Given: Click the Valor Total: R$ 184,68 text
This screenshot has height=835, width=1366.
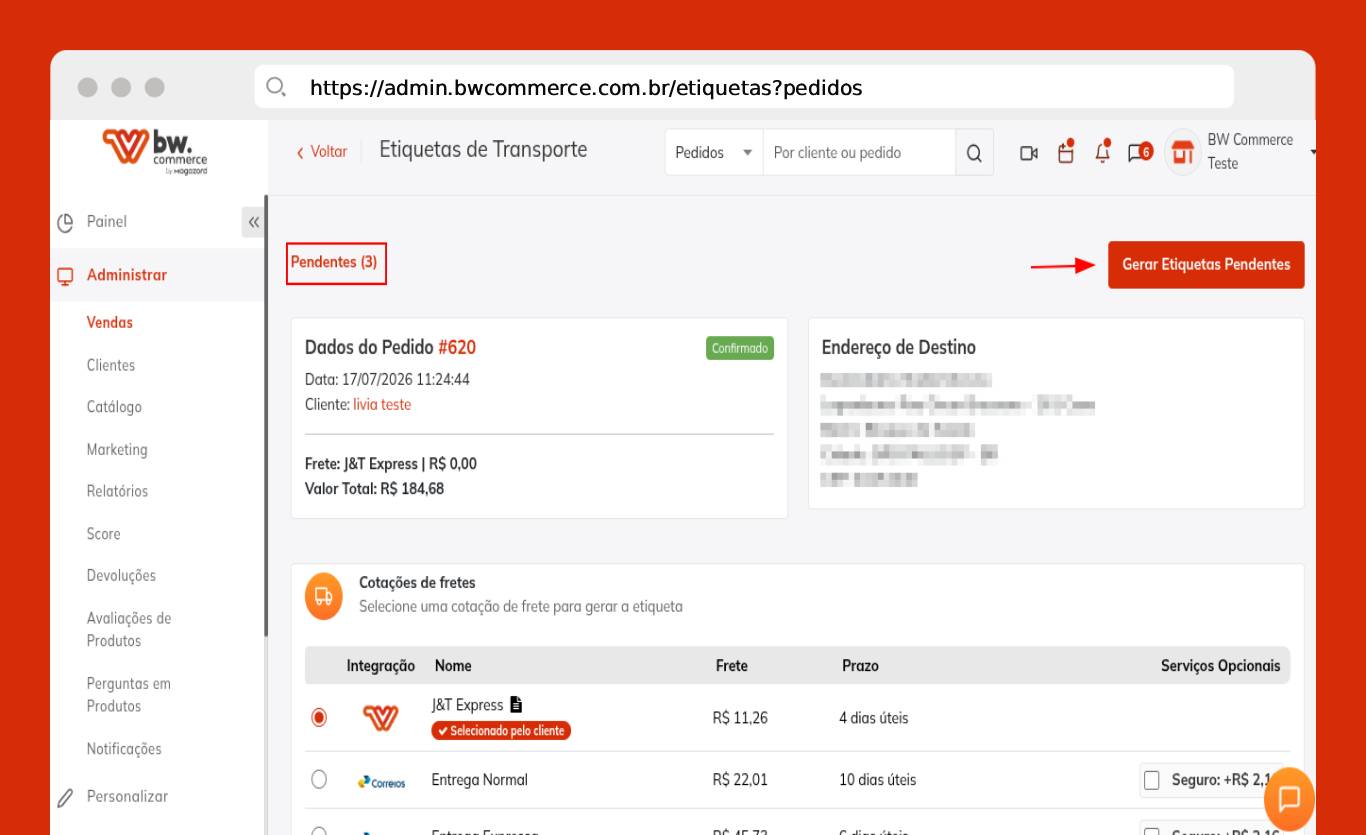Looking at the screenshot, I should click(374, 489).
